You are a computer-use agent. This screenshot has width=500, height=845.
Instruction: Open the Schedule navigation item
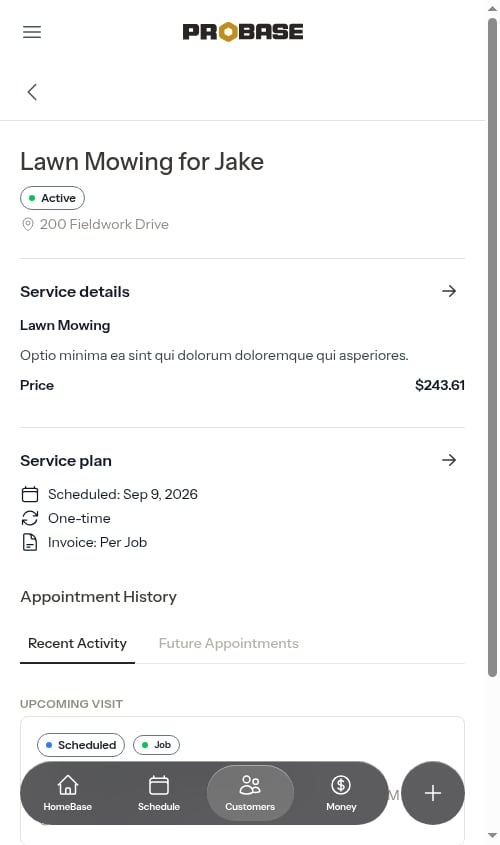coord(159,793)
